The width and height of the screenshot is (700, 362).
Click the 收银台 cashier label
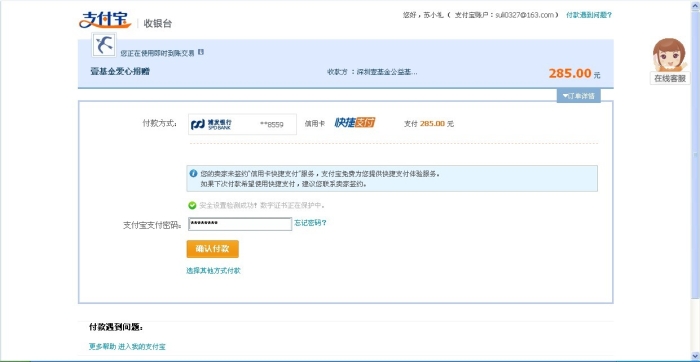[158, 24]
